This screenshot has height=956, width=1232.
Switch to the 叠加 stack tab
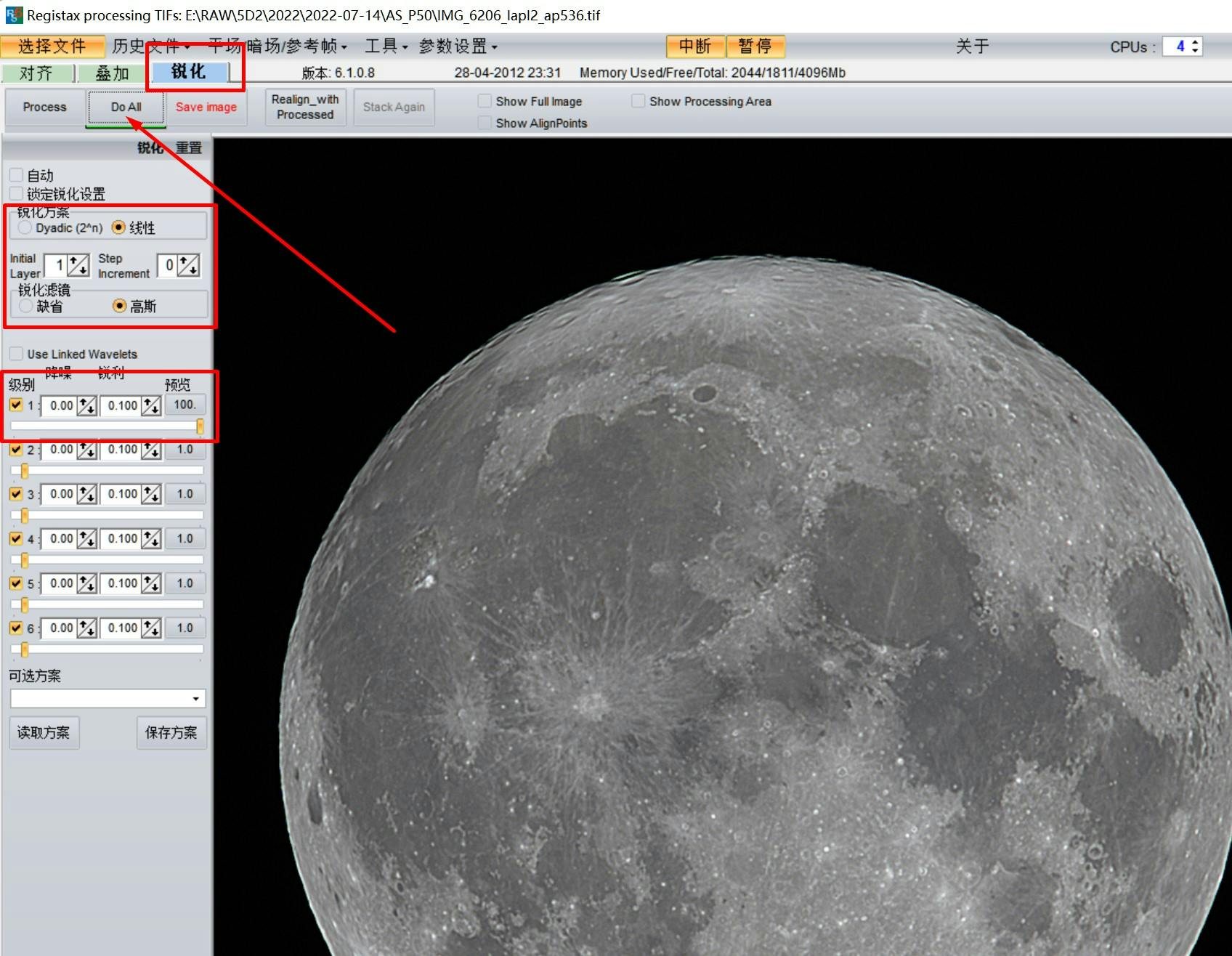pos(113,73)
